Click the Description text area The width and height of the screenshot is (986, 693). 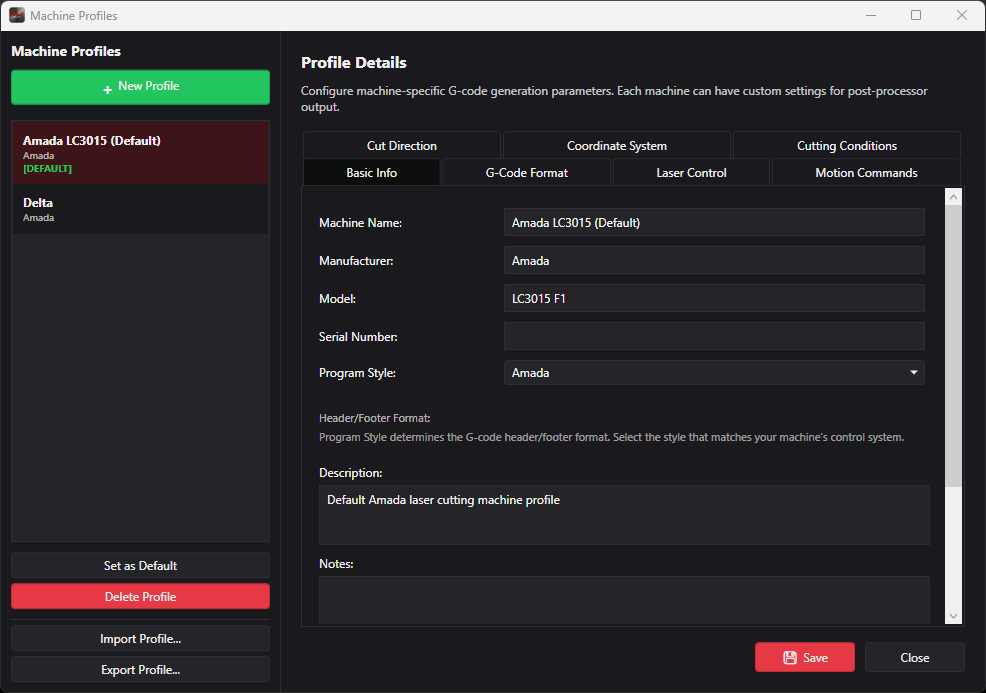[624, 514]
